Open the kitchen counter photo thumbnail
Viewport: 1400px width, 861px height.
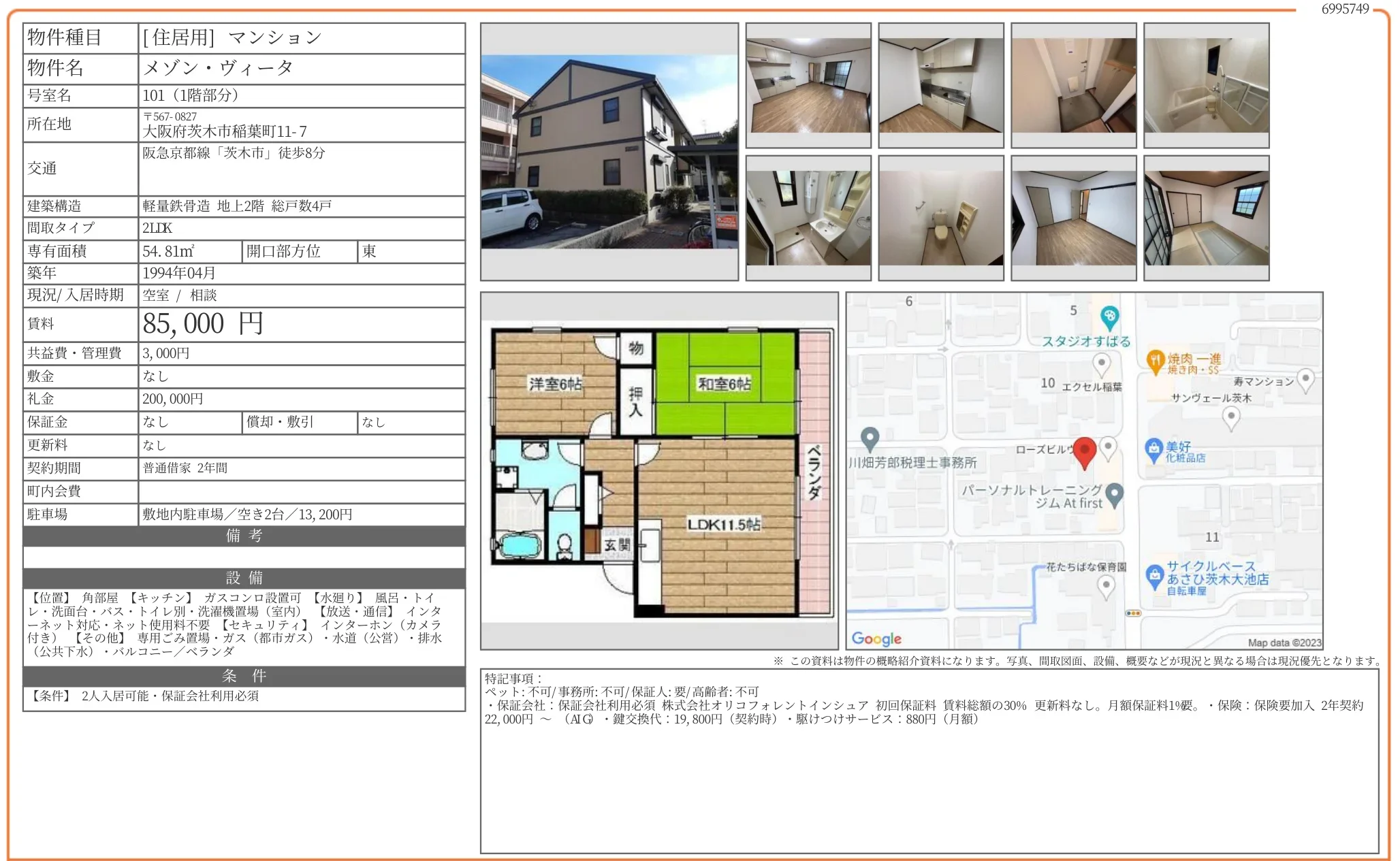940,85
